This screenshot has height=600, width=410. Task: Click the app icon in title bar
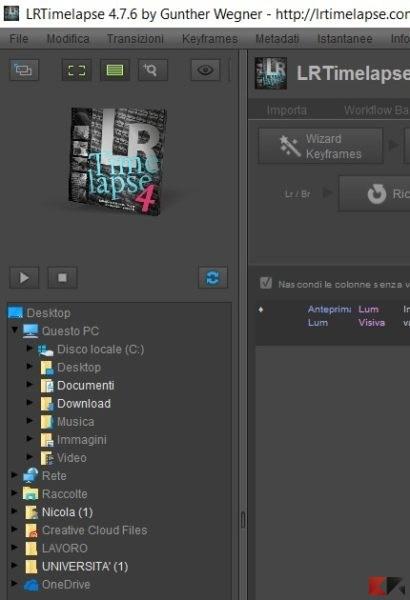click(x=11, y=13)
